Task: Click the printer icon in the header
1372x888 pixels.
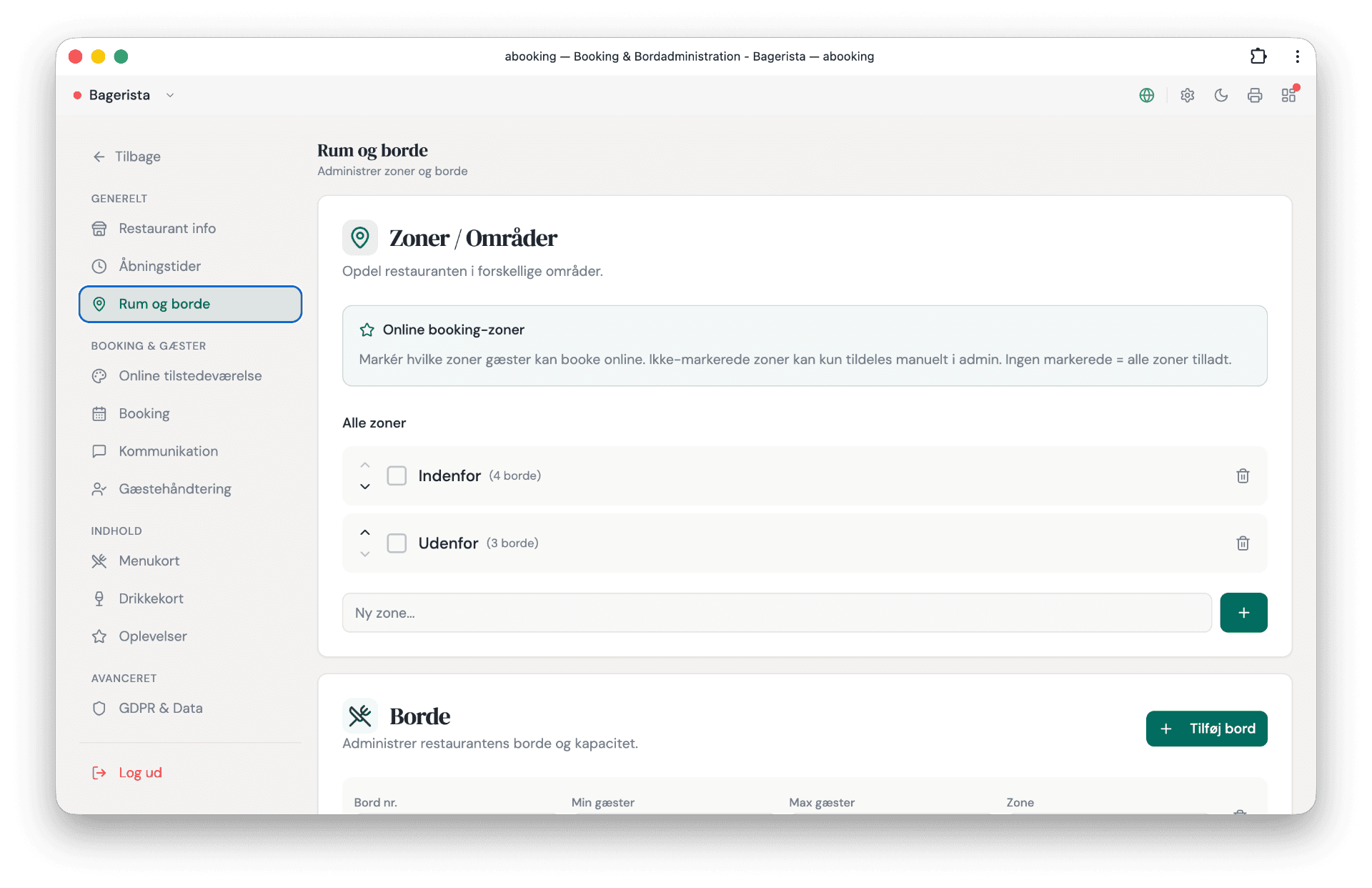Action: tap(1255, 95)
